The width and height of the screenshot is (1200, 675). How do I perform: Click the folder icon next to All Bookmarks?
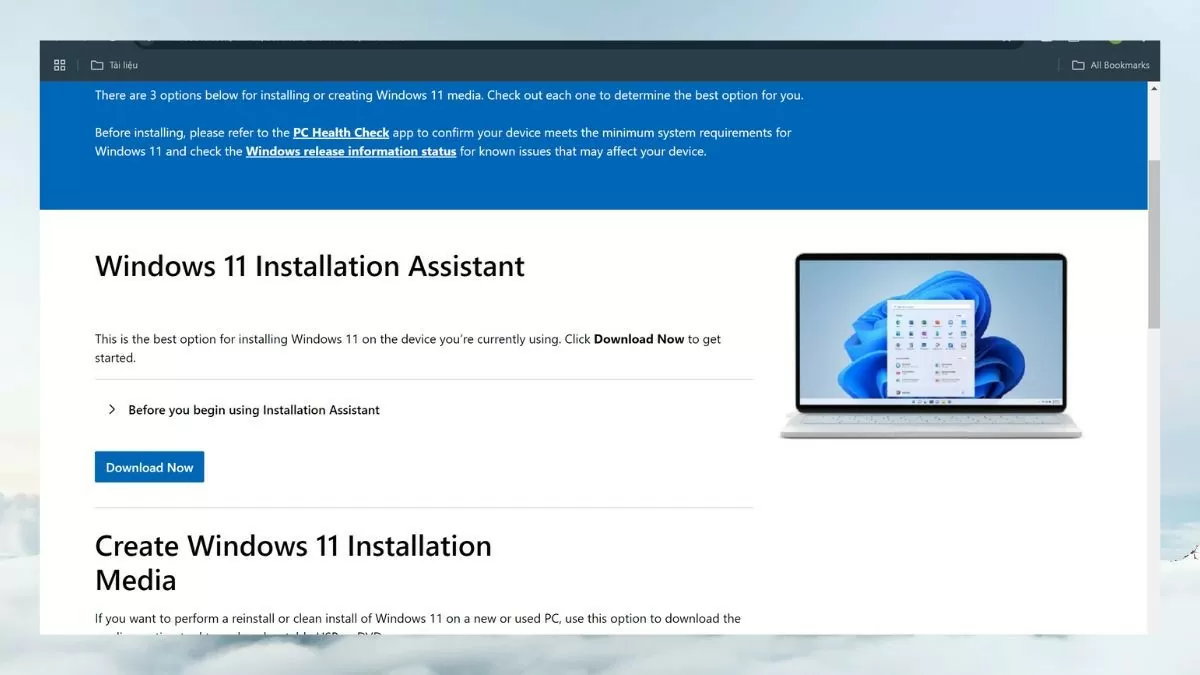(1077, 64)
